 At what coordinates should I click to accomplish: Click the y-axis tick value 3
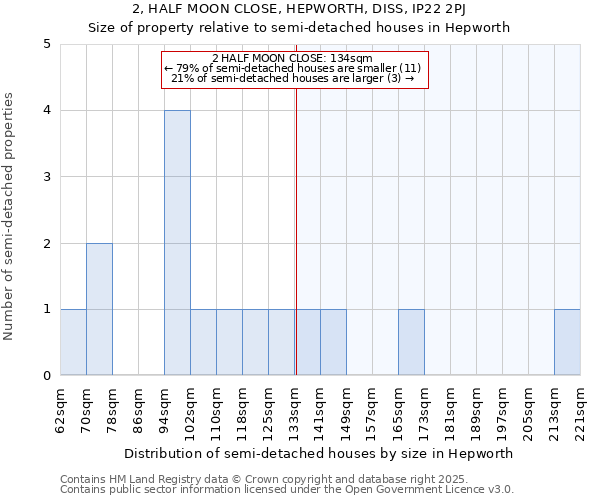pos(46,177)
